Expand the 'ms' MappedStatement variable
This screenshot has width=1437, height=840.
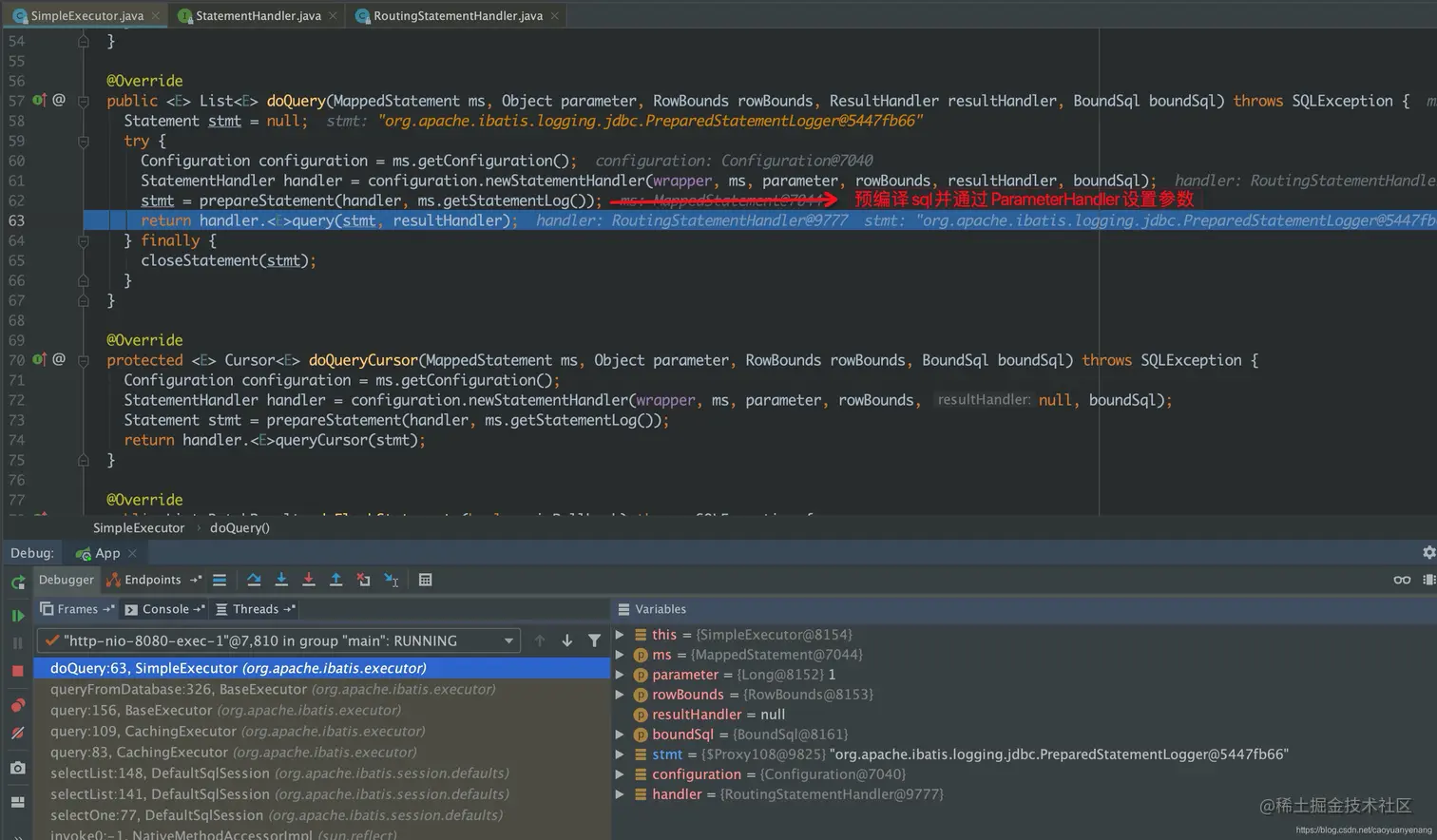[620, 655]
